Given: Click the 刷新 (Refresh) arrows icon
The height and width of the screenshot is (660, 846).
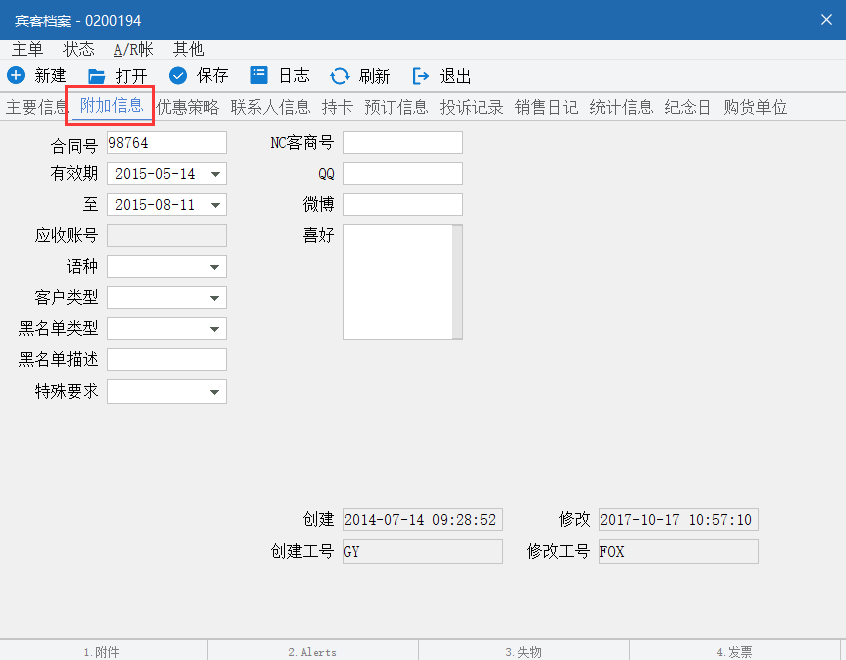Looking at the screenshot, I should click(x=340, y=76).
